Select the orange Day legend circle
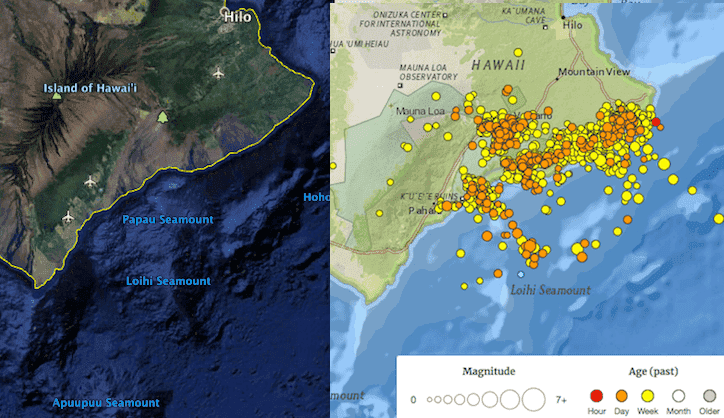This screenshot has width=724, height=418. coord(621,396)
